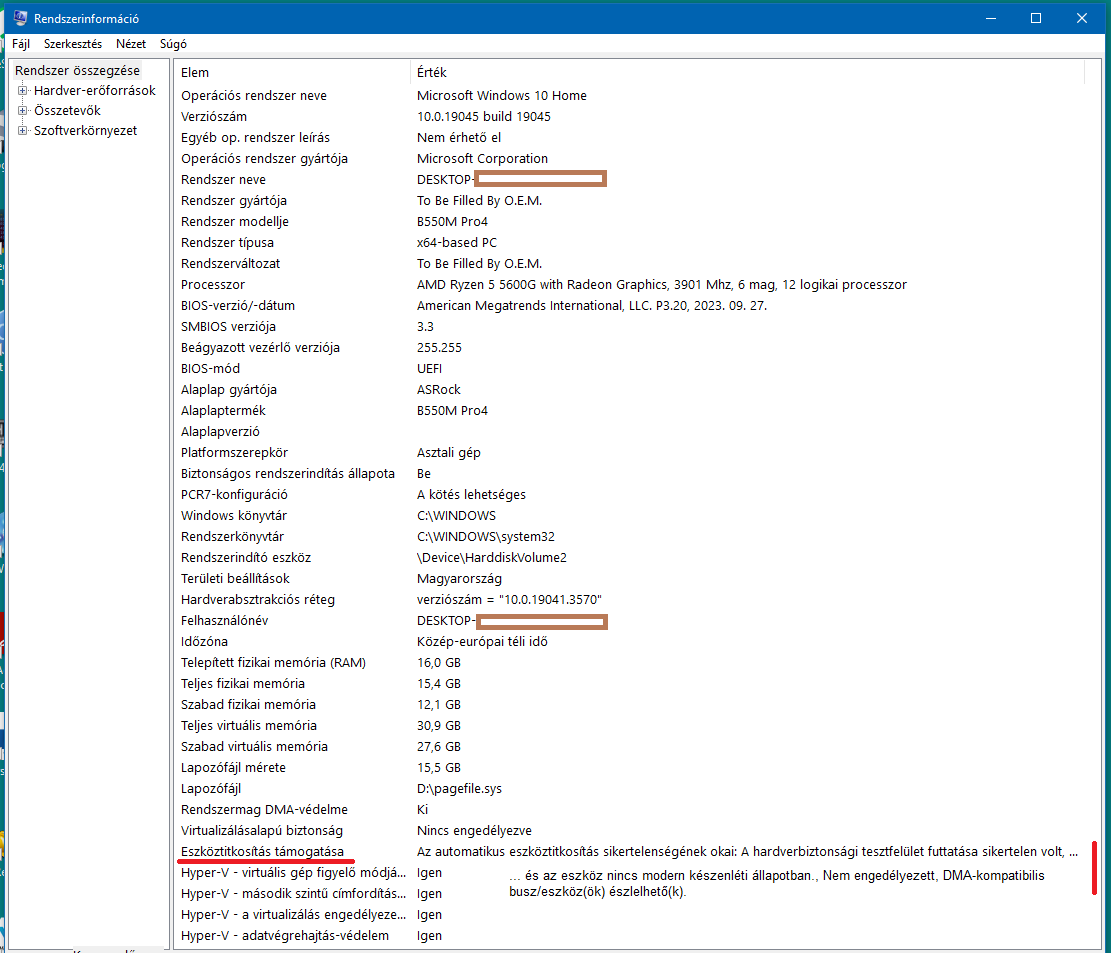Click the D:\pagefile.sys value

pos(459,789)
